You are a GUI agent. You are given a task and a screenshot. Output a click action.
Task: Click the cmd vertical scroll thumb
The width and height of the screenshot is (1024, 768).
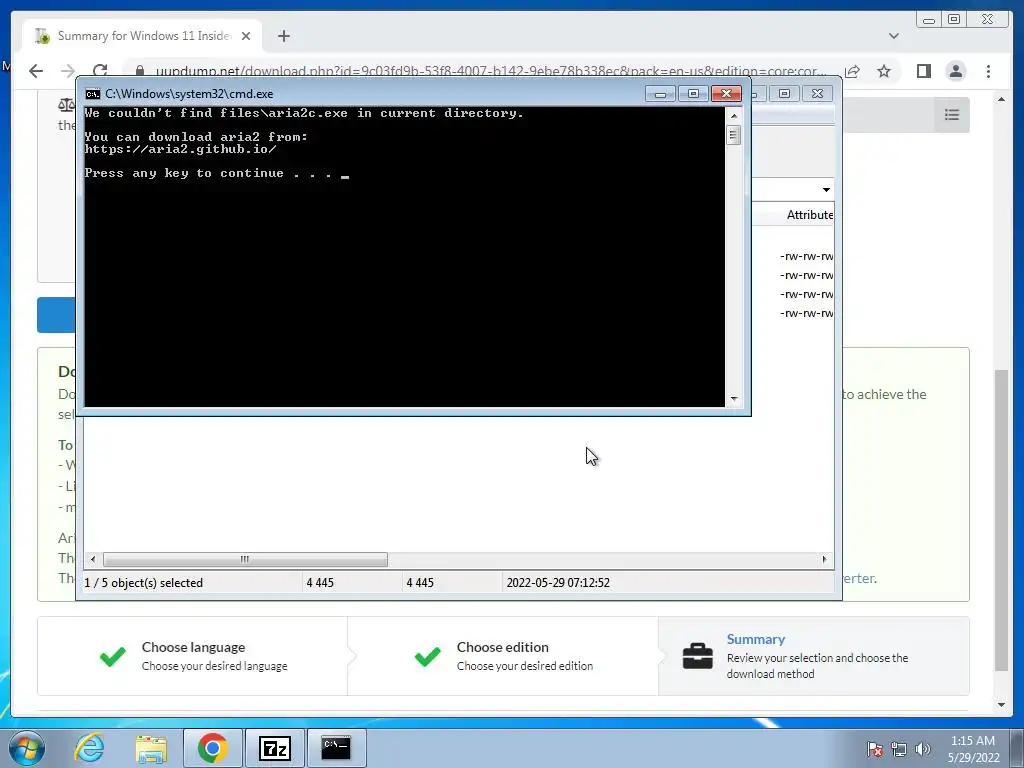tap(734, 135)
